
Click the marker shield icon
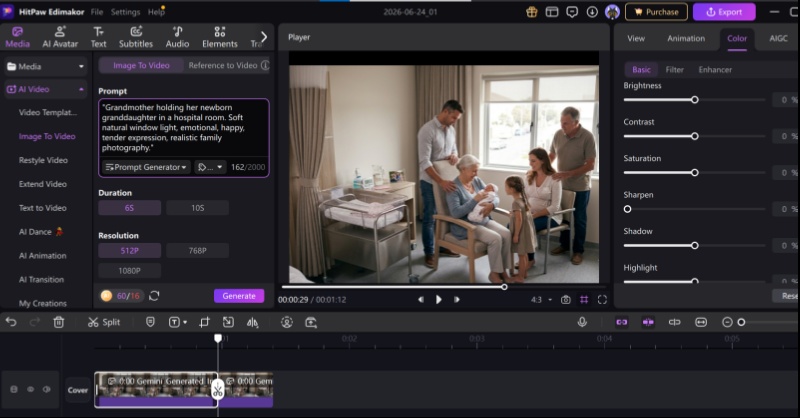point(150,322)
